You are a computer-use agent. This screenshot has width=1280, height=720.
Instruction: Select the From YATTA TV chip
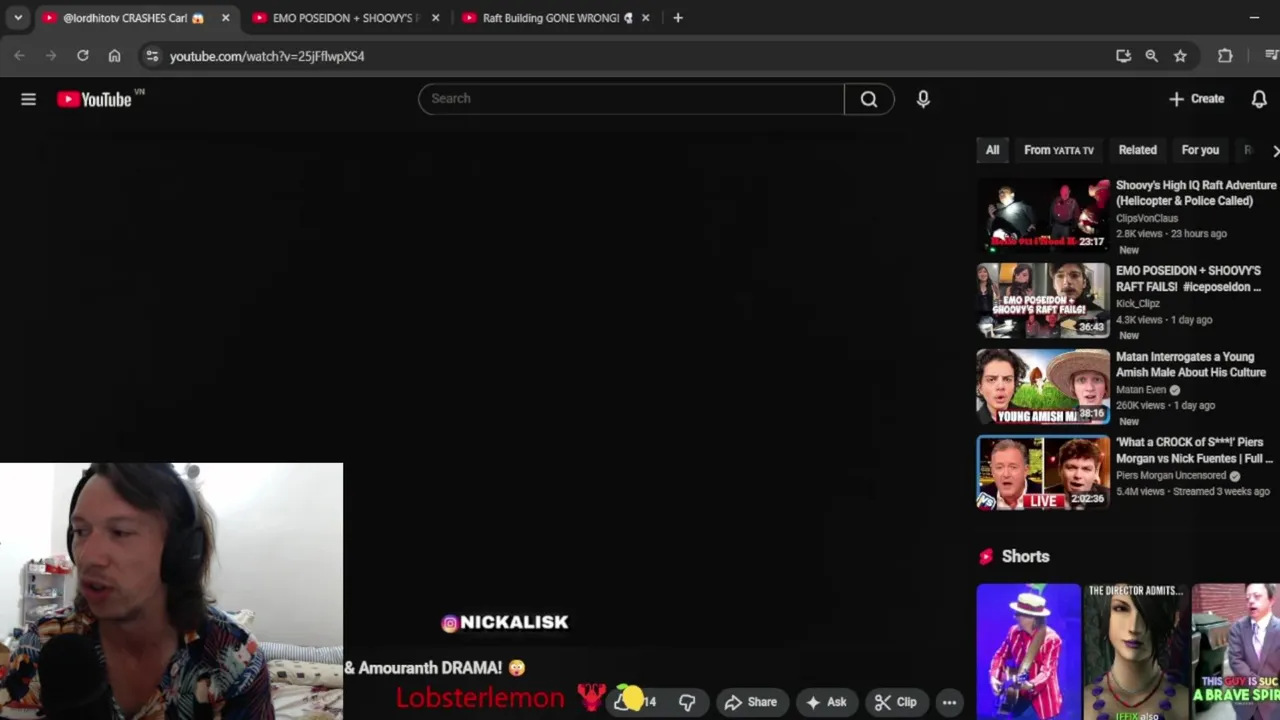(1059, 150)
